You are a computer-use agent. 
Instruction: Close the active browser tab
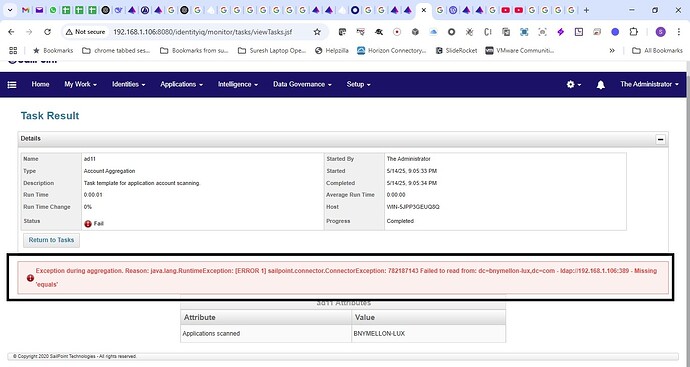(x=423, y=10)
